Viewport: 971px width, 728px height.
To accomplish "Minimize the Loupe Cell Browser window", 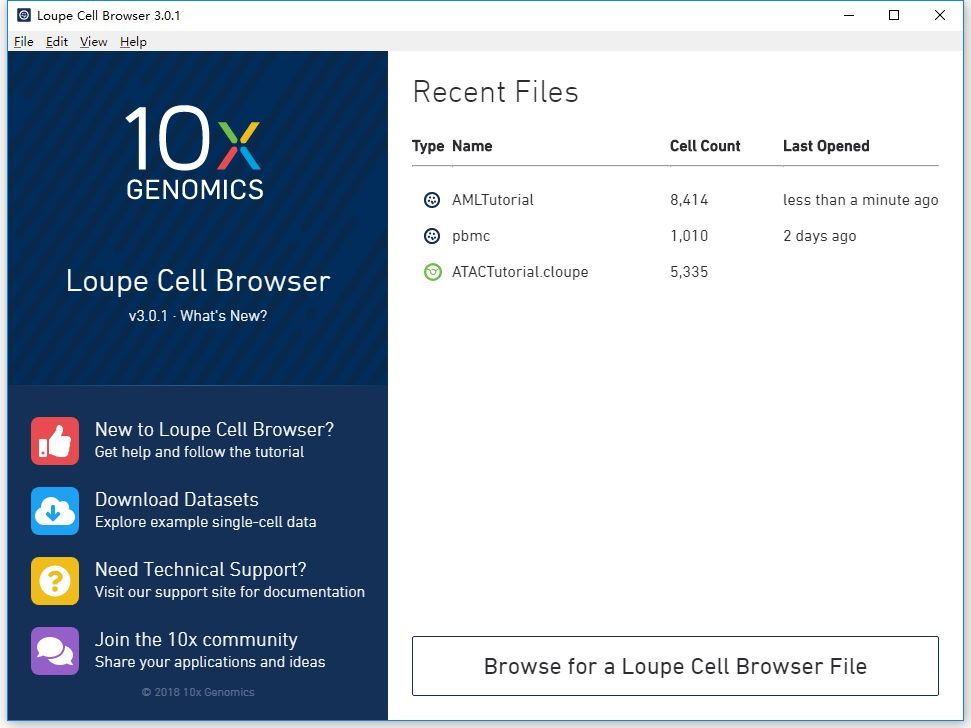I will tap(849, 15).
